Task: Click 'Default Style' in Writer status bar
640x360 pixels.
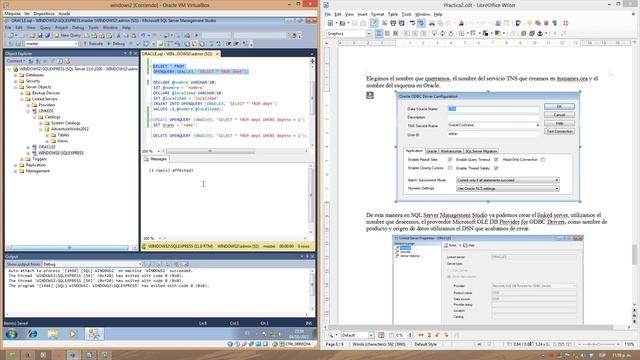Action: [425, 344]
